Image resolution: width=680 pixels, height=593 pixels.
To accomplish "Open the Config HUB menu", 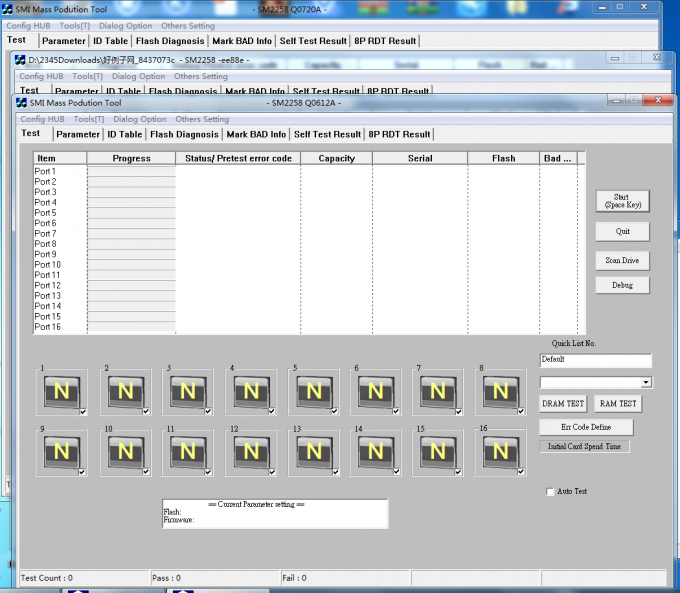I will coord(41,119).
